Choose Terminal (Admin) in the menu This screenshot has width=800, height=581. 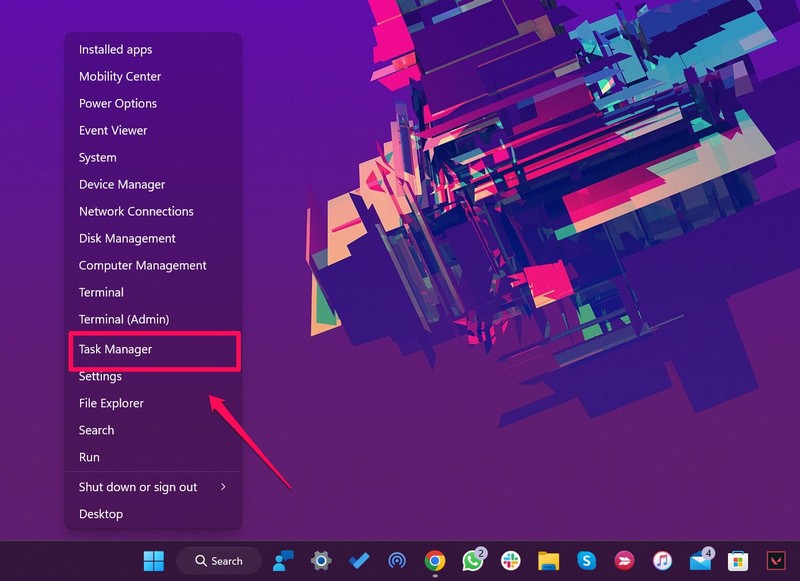[124, 319]
